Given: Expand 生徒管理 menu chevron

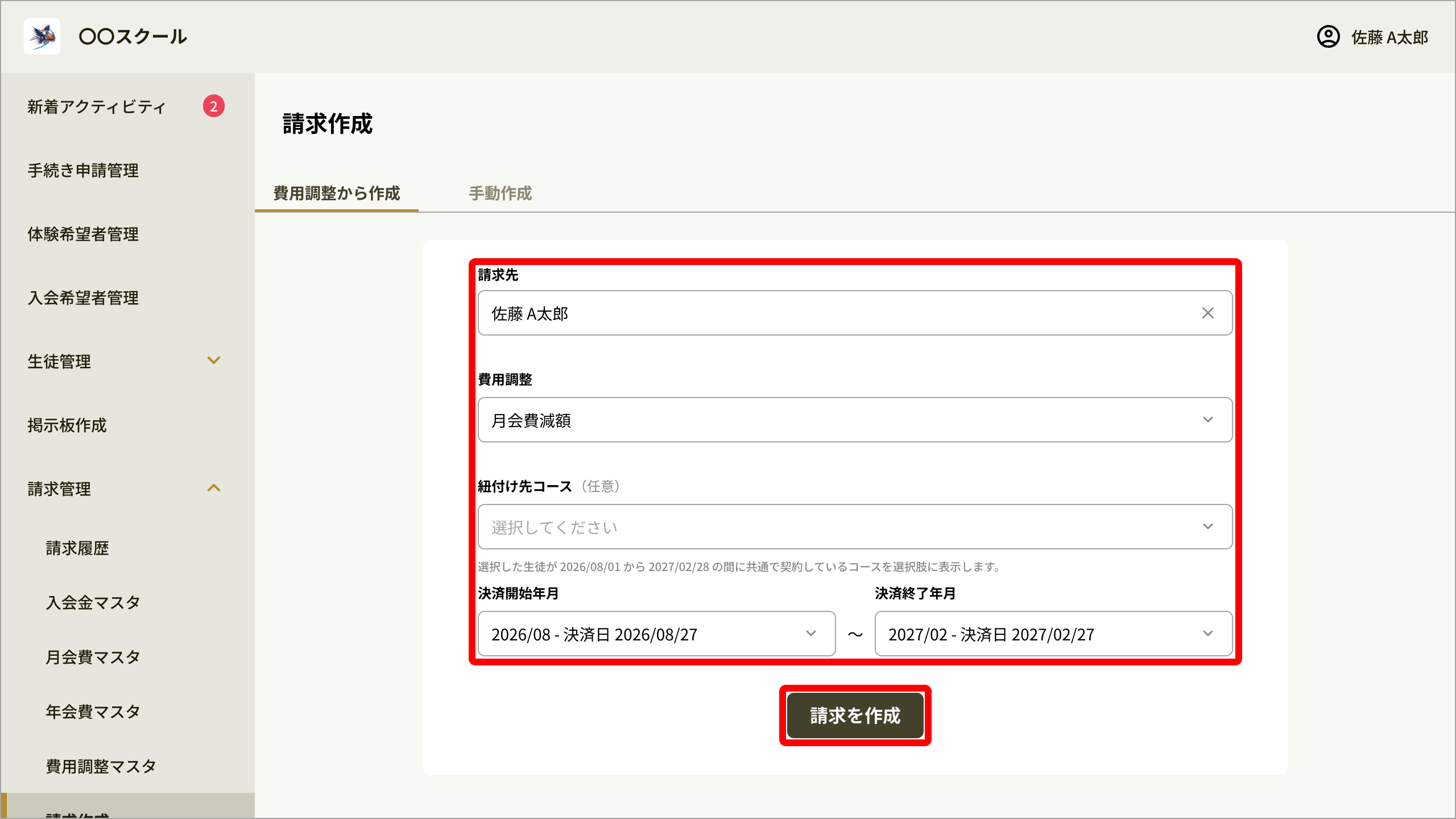Looking at the screenshot, I should tap(214, 360).
